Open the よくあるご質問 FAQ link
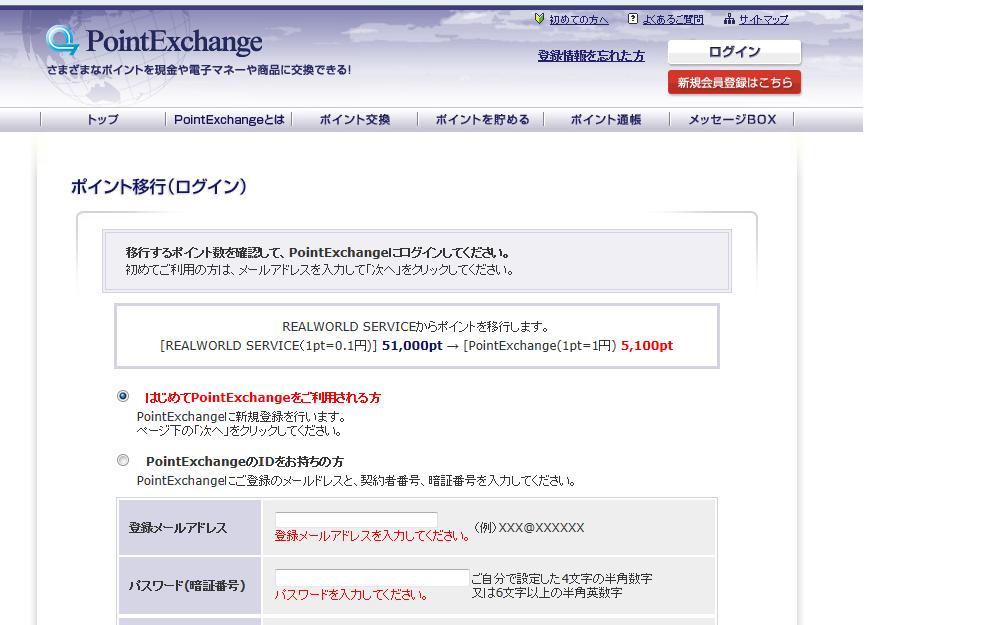 coord(673,20)
